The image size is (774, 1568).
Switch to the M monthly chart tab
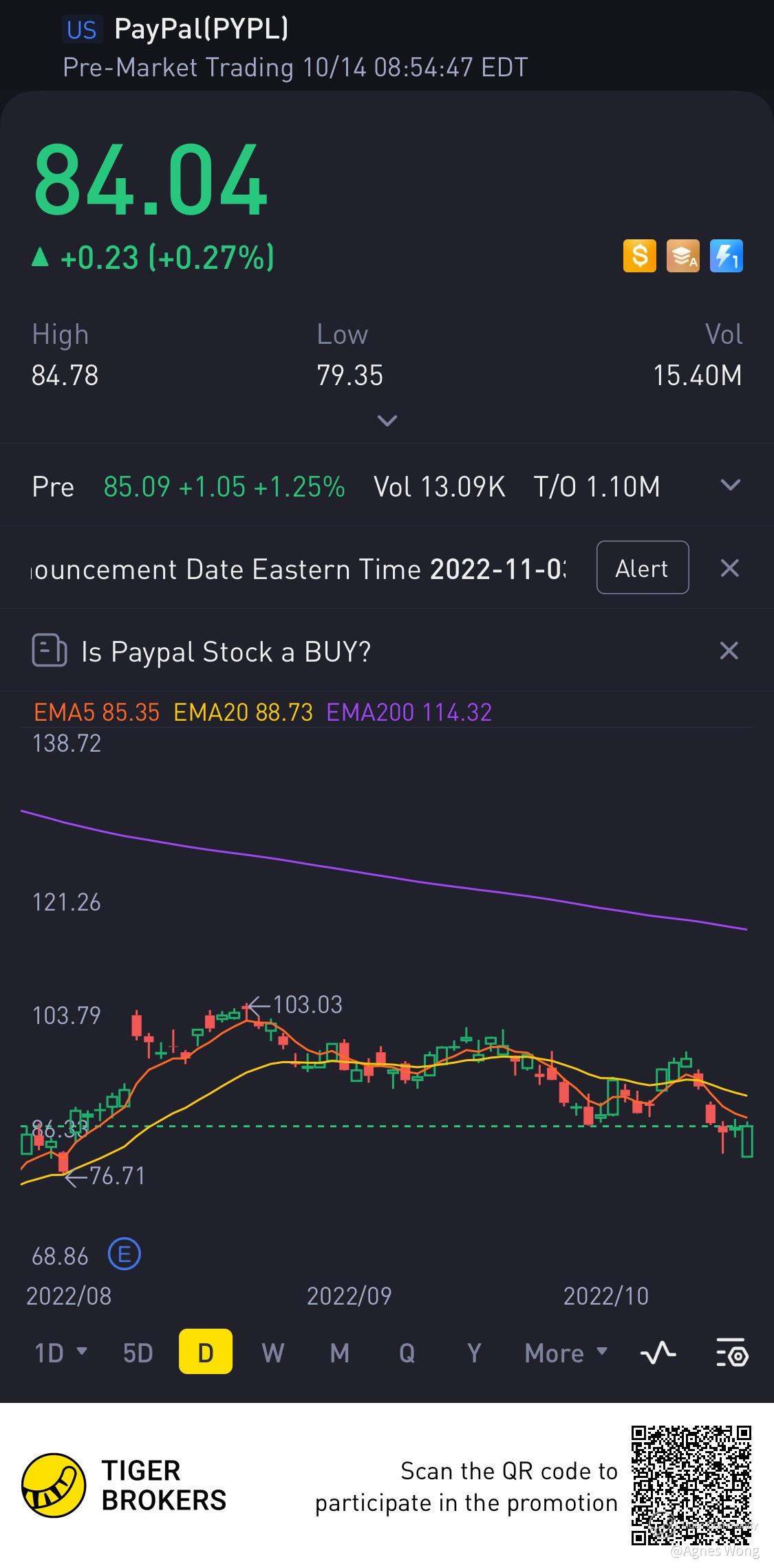click(340, 1353)
